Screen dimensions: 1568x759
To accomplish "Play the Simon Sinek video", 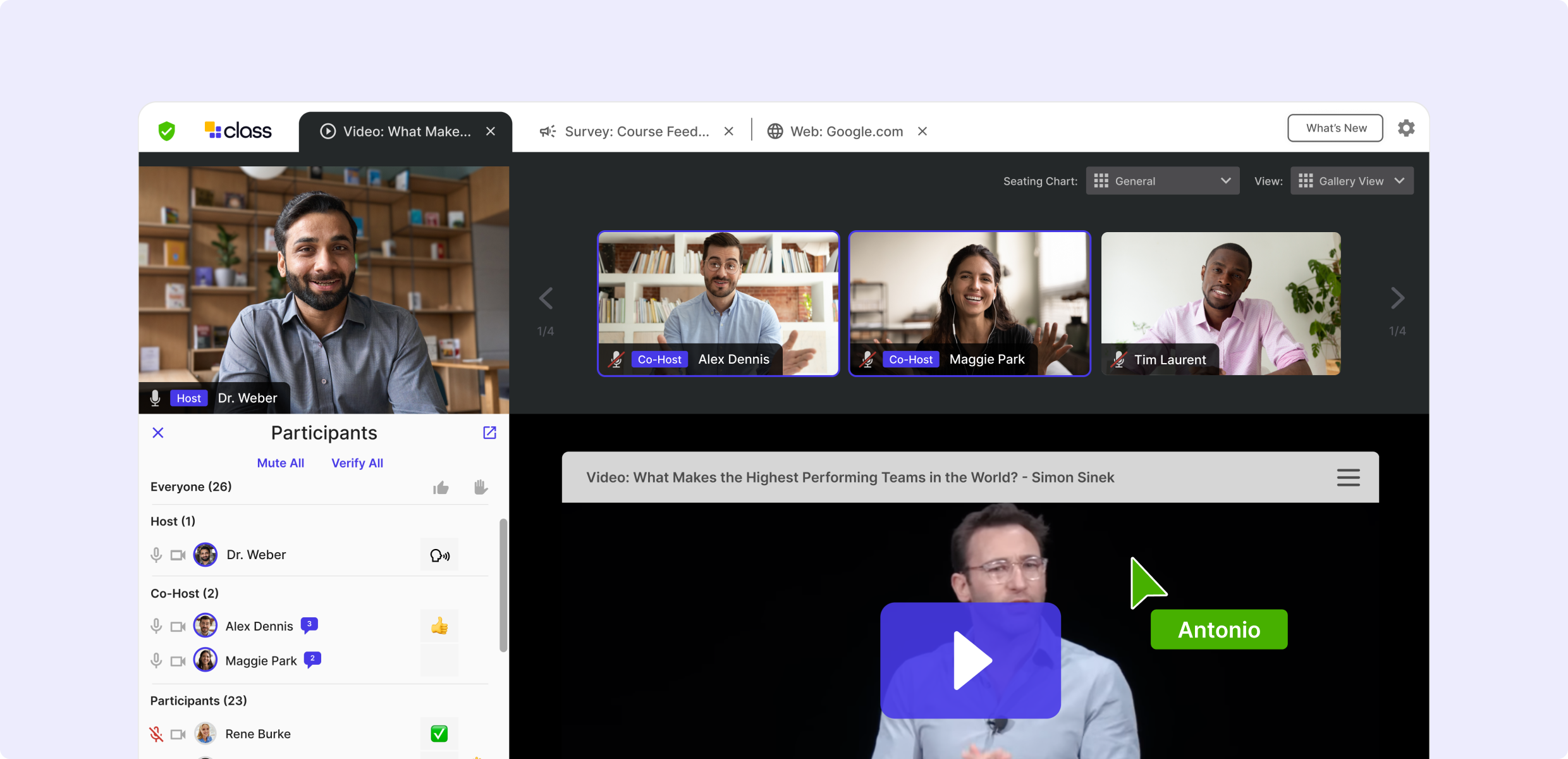I will pos(970,660).
